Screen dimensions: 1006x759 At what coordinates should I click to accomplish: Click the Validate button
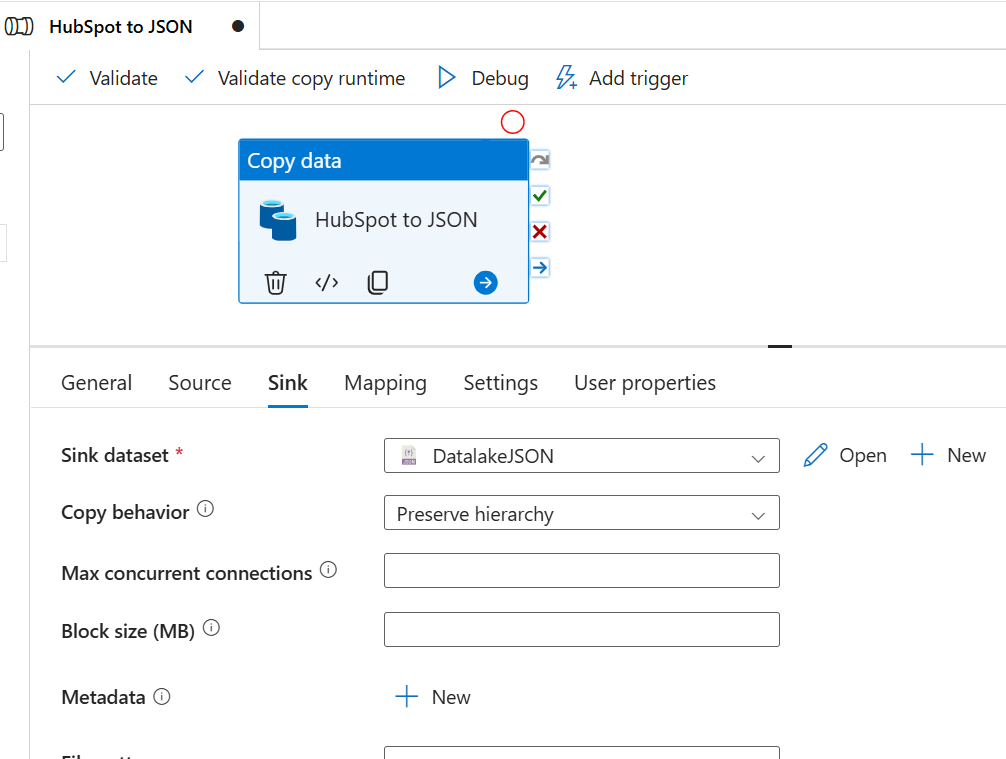pyautogui.click(x=107, y=78)
